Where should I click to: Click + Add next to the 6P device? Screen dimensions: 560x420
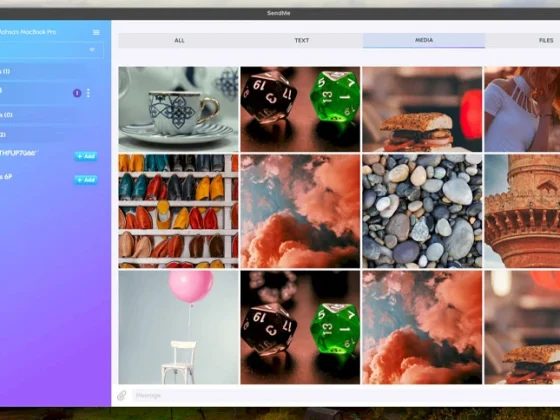pos(86,180)
